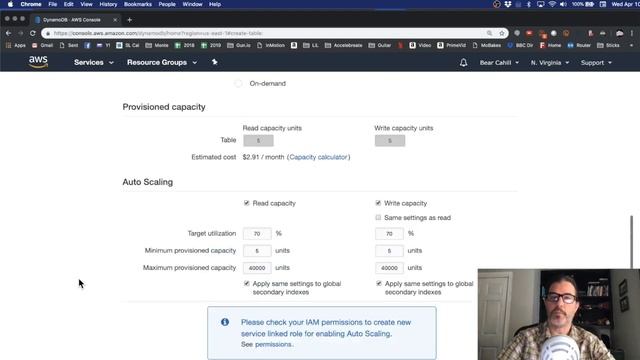Select the On-demand radio button

click(238, 83)
